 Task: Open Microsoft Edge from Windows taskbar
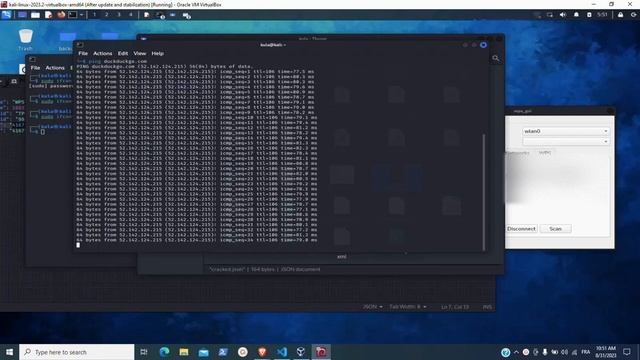[x=164, y=352]
